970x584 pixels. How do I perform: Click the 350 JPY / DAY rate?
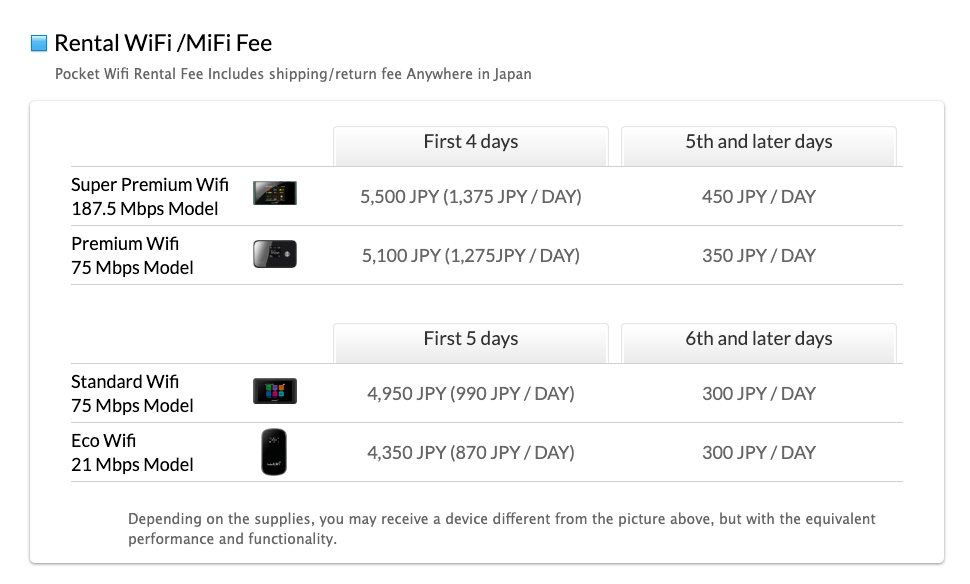pyautogui.click(x=758, y=256)
